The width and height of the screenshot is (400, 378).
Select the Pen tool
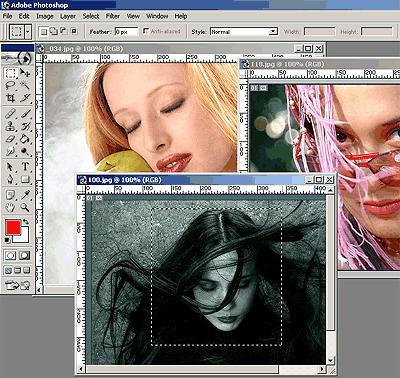point(11,179)
